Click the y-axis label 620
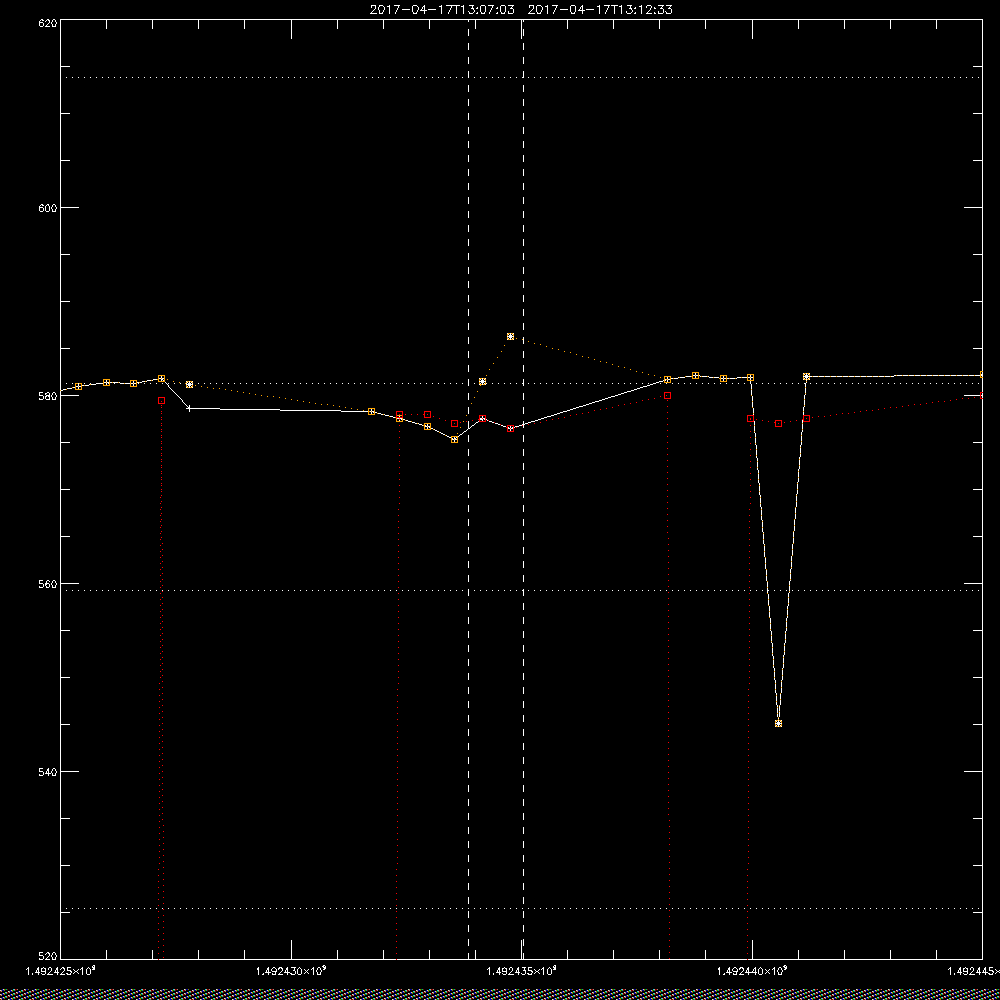Screen dimensions: 1000x1000 tap(49, 22)
